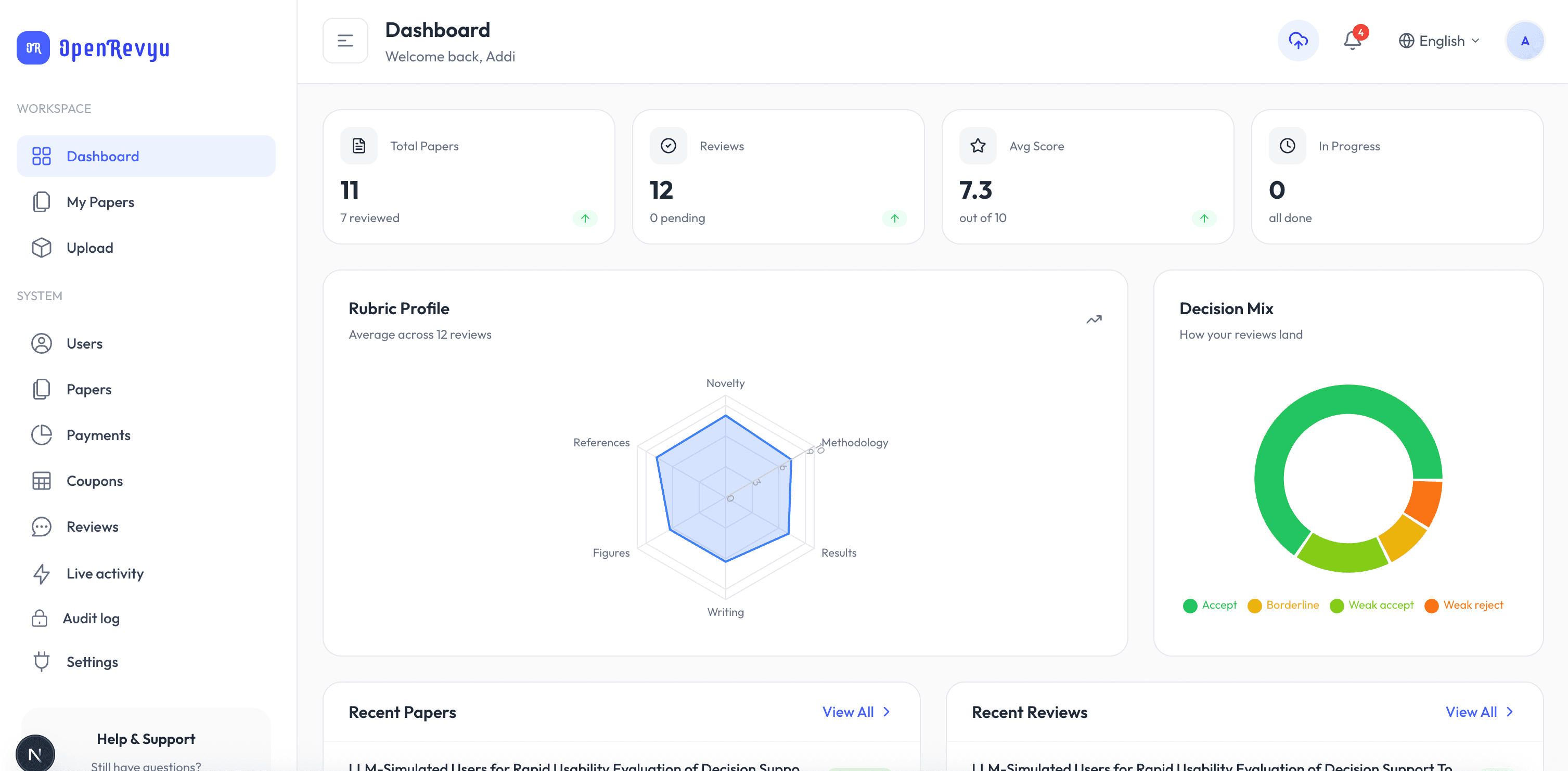Open Payments in sidebar
Screen dimensions: 1568x771
(x=146, y=435)
